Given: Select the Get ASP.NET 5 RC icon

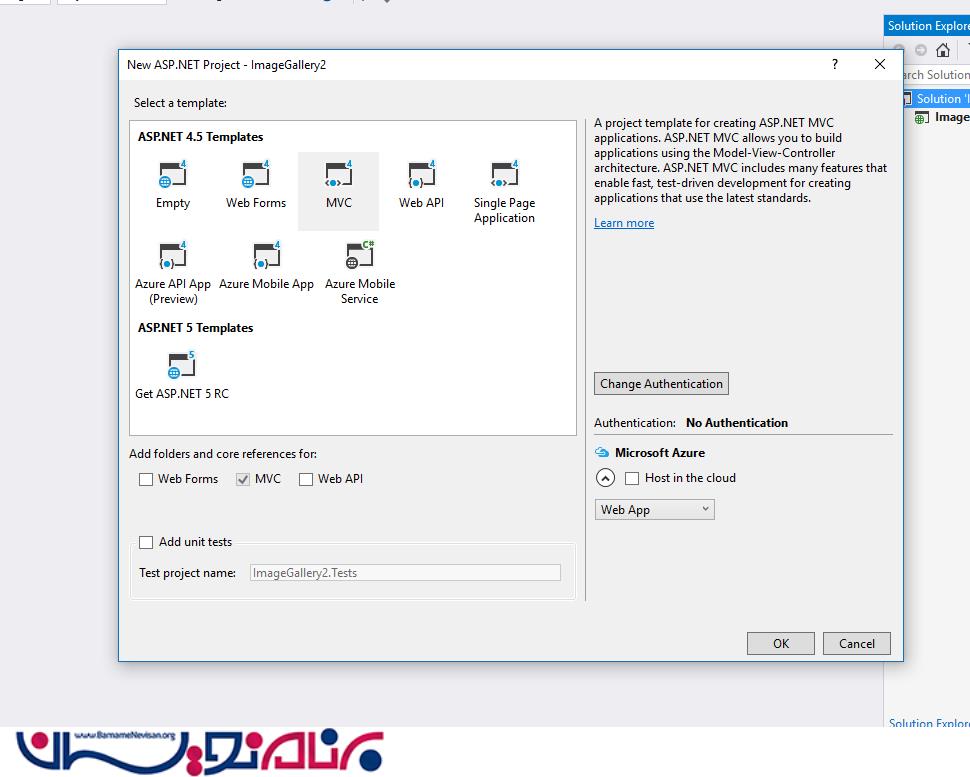Looking at the screenshot, I should [181, 365].
